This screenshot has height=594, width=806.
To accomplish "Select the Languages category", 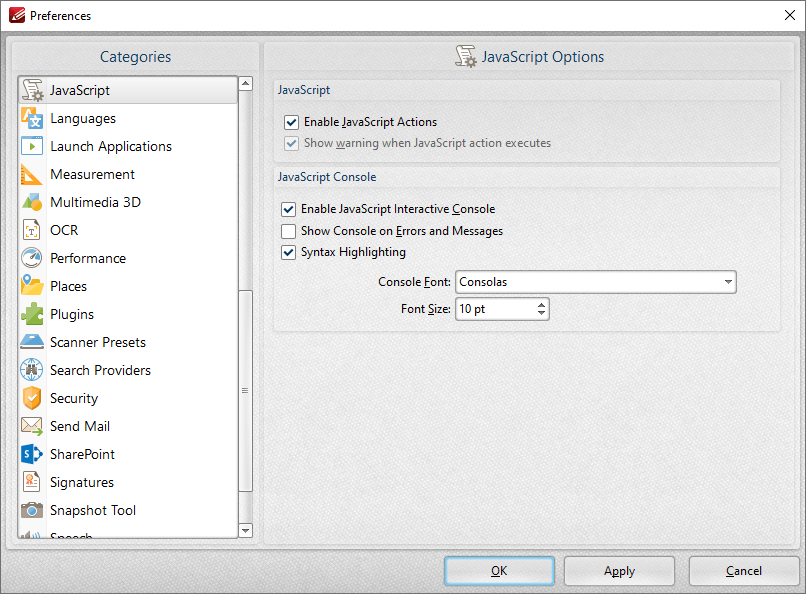I will pos(128,118).
